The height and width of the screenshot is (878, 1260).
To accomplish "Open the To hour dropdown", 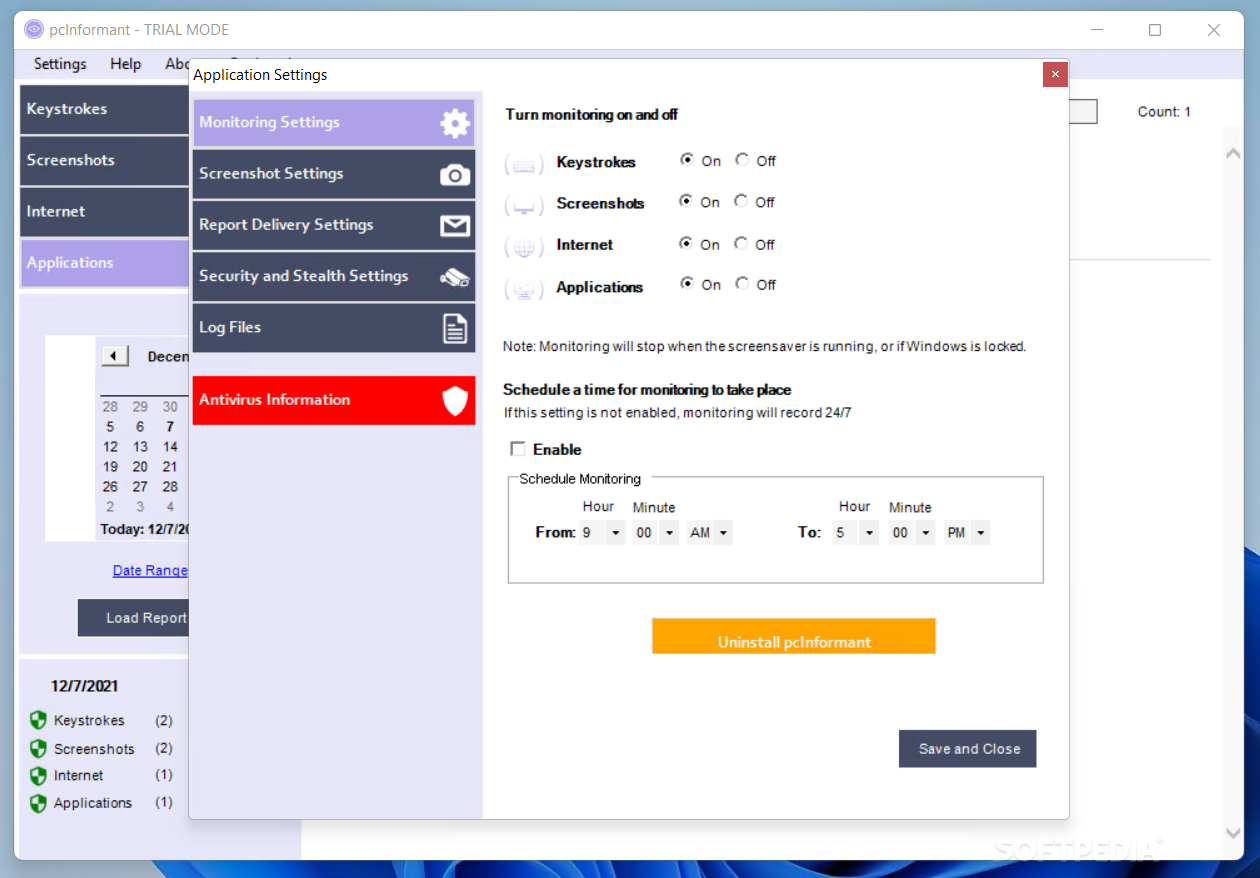I will tap(870, 533).
